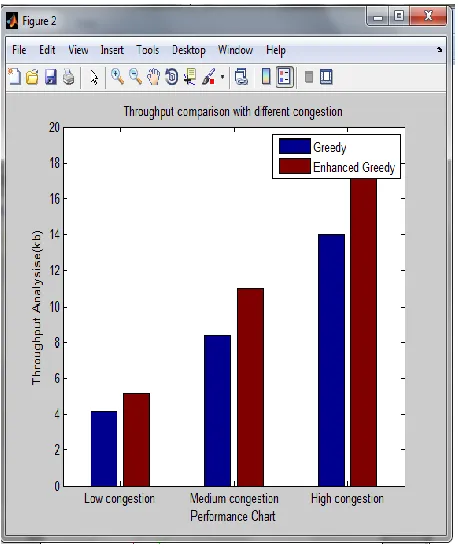458x548 pixels.
Task: Select the Edit Plot arrow tool
Action: point(94,77)
